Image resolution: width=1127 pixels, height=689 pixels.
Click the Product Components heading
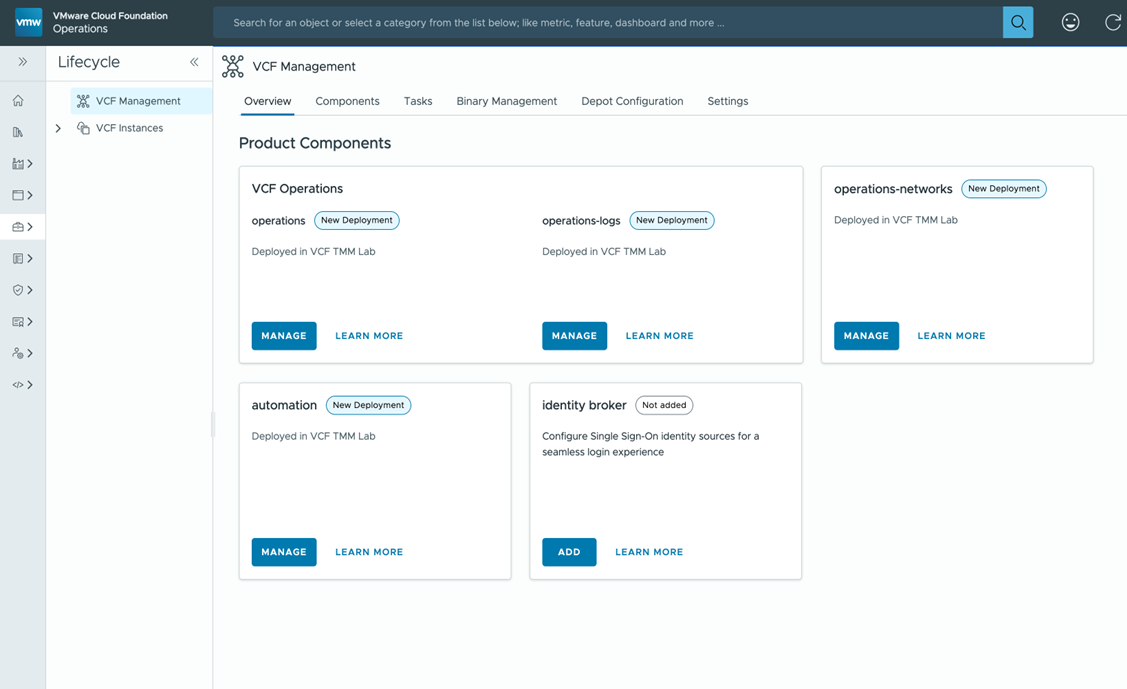pyautogui.click(x=315, y=143)
